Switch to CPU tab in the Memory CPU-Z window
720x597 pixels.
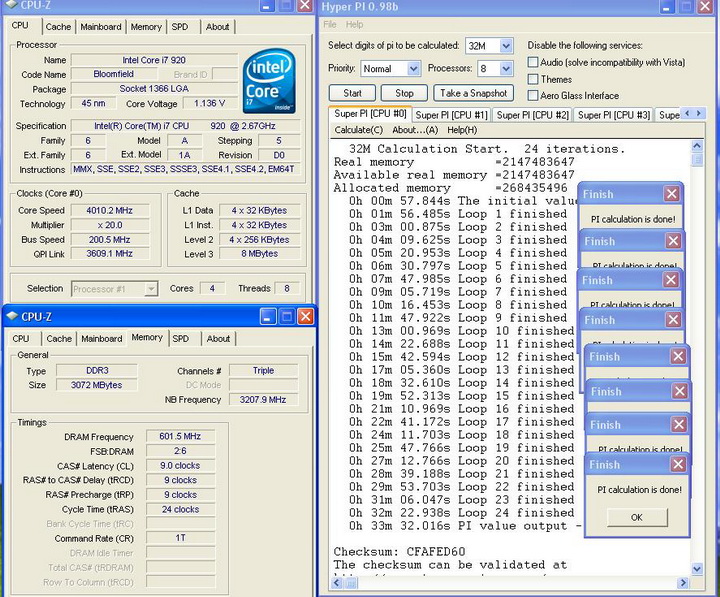click(x=21, y=338)
